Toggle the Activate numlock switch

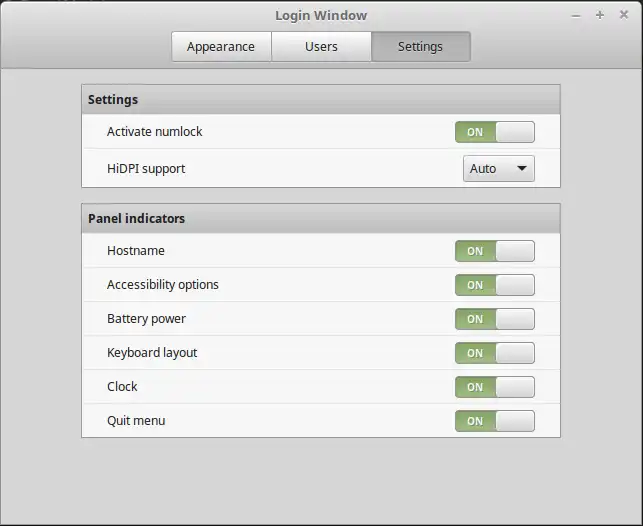pos(495,132)
